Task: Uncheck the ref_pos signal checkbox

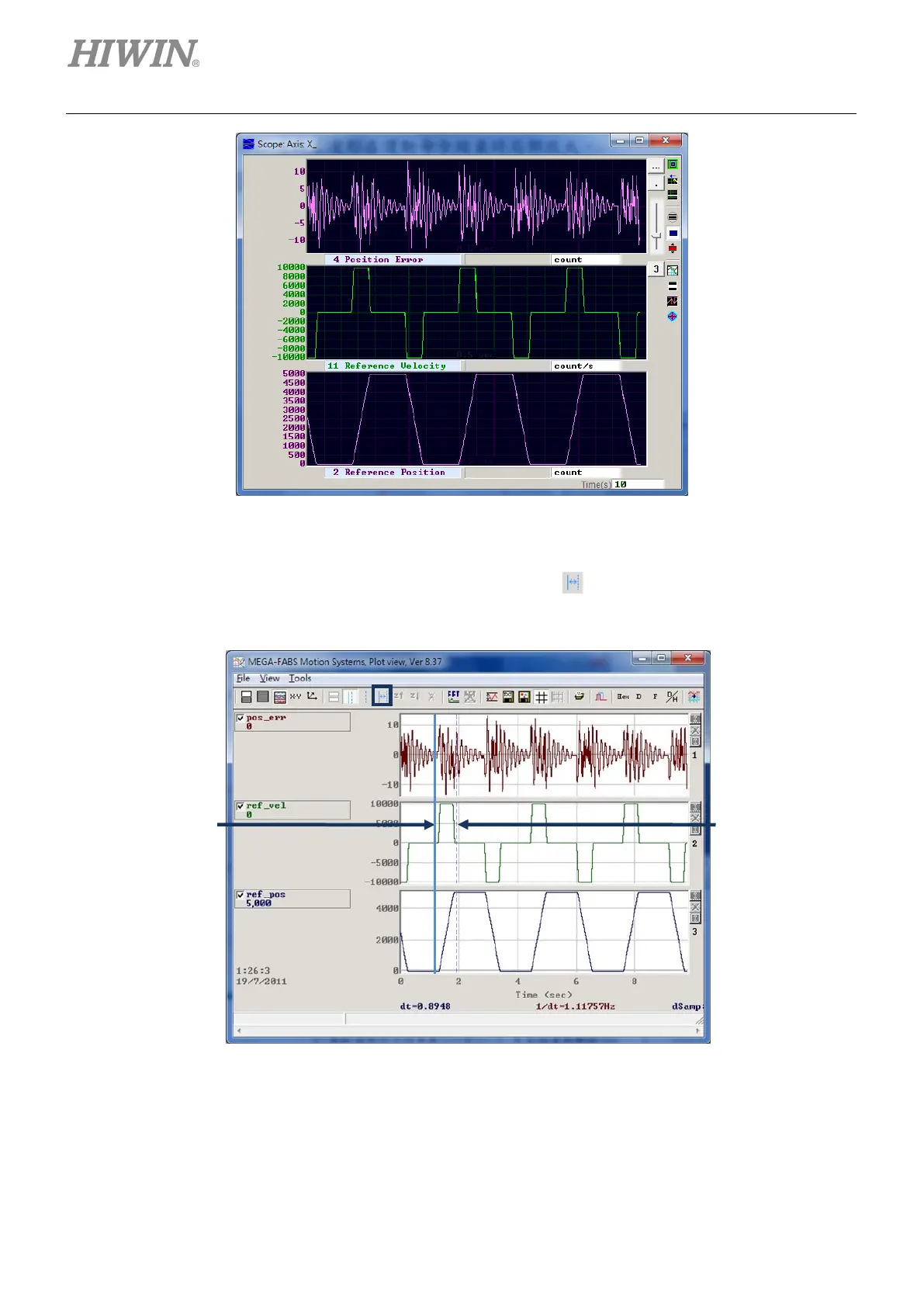Action: click(241, 895)
